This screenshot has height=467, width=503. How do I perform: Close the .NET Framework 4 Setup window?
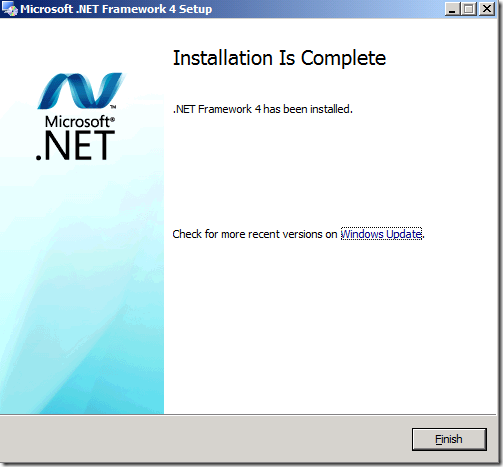coord(487,9)
